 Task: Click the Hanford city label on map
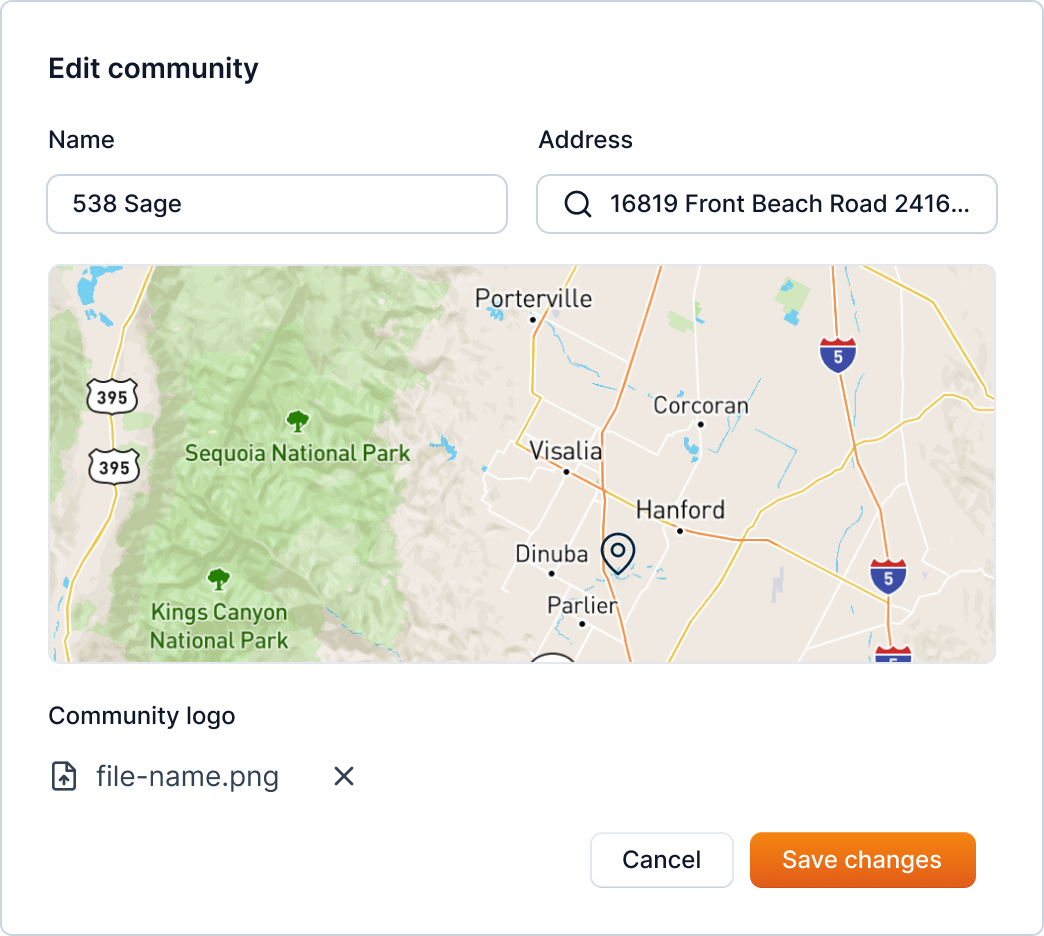point(680,510)
